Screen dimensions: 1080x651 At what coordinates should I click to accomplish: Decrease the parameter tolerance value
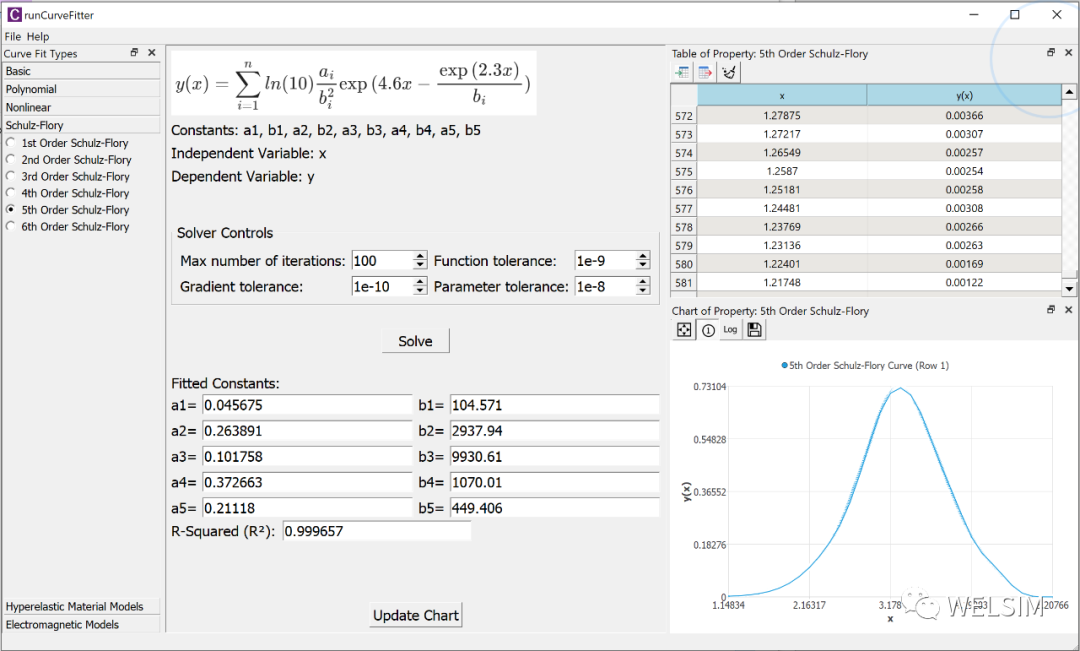[643, 291]
